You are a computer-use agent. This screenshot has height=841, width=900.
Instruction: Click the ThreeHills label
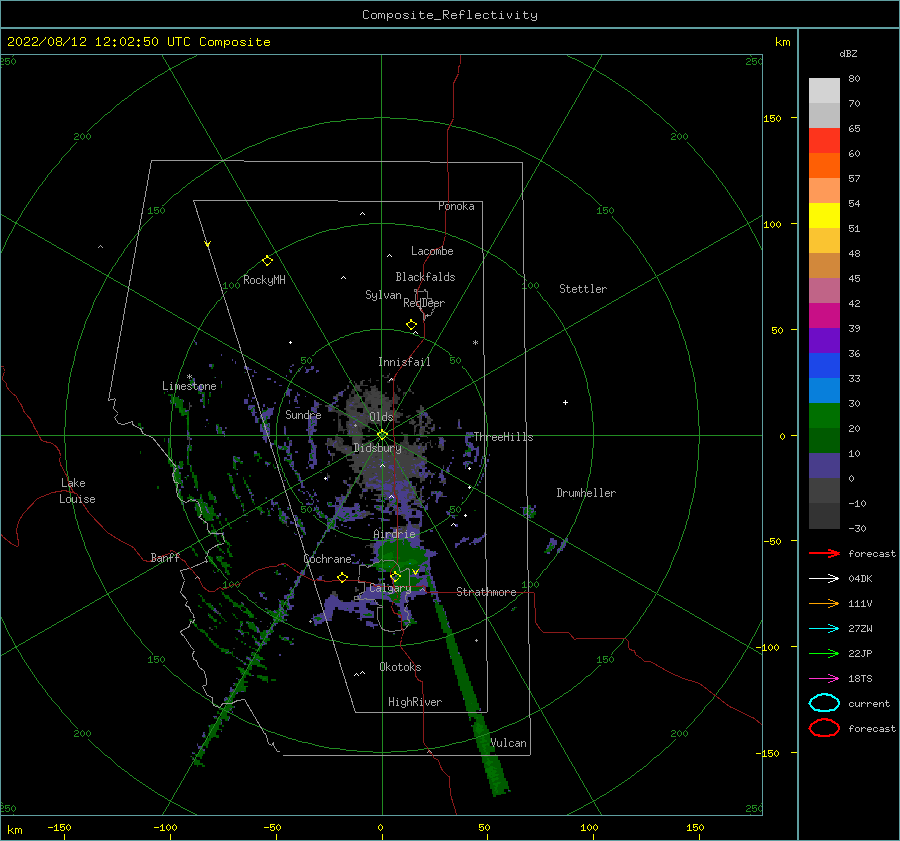coord(503,437)
